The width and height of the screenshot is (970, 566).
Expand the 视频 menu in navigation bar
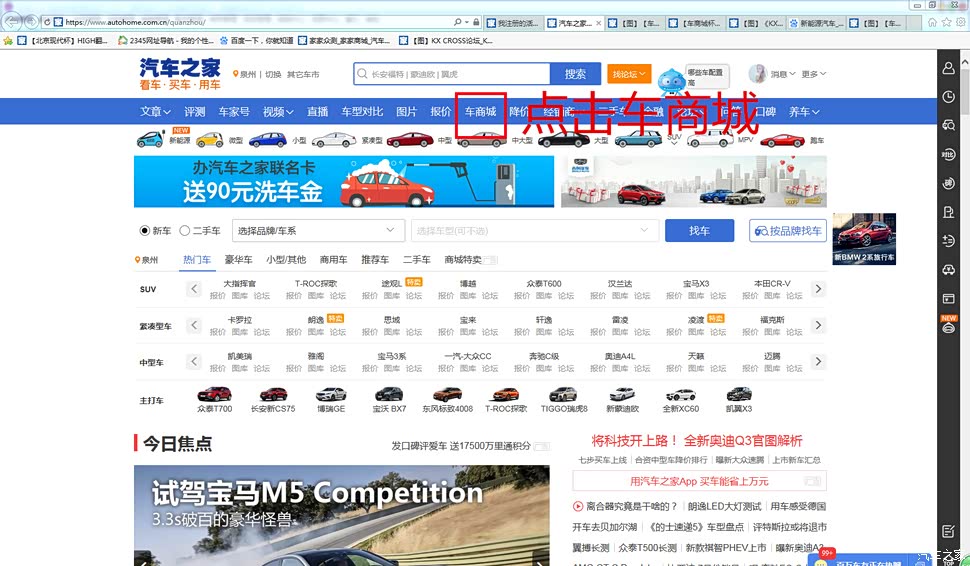click(x=278, y=111)
